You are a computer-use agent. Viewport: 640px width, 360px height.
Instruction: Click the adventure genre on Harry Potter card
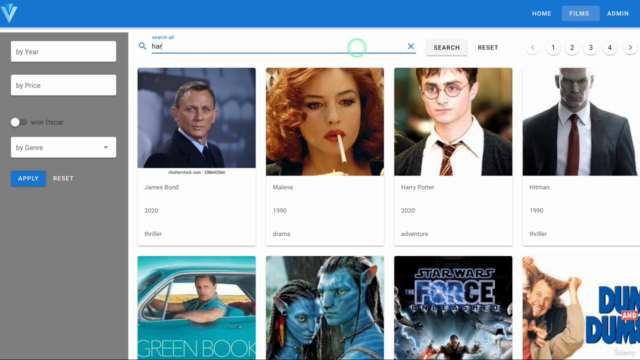414,234
